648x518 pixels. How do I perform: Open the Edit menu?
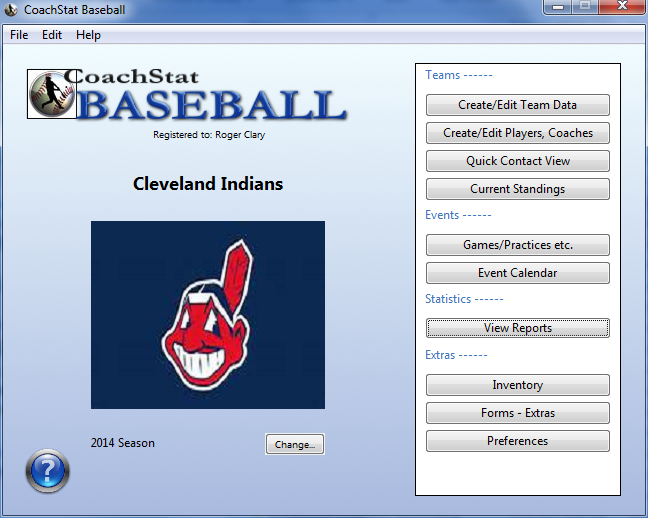pos(52,35)
